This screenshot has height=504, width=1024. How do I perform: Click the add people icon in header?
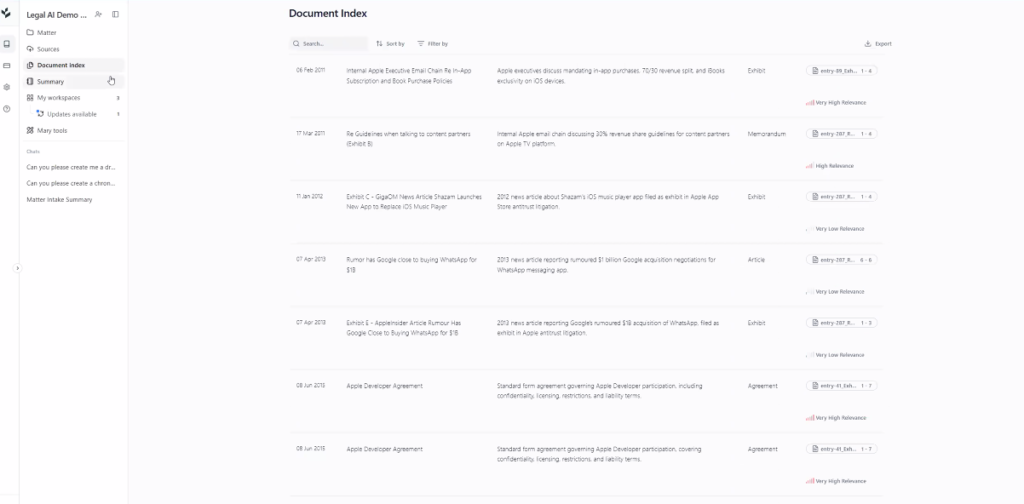point(98,14)
